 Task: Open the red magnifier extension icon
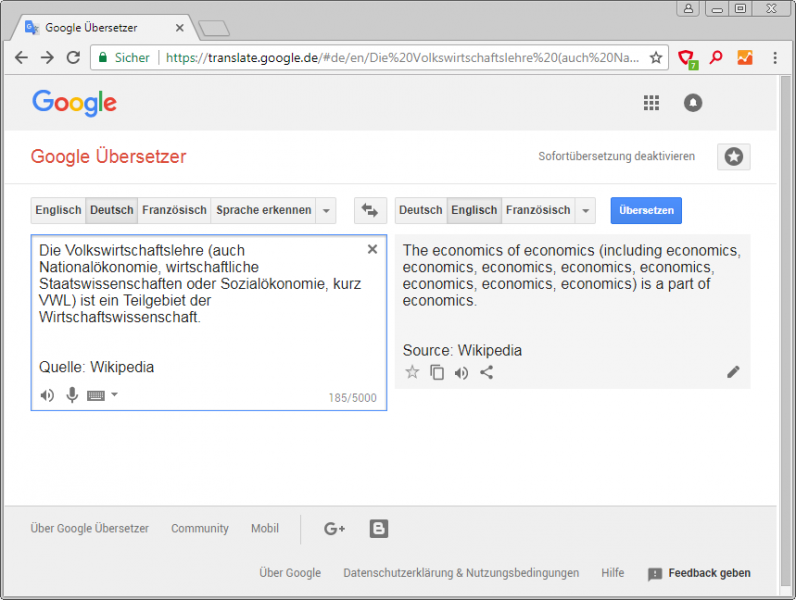click(716, 57)
